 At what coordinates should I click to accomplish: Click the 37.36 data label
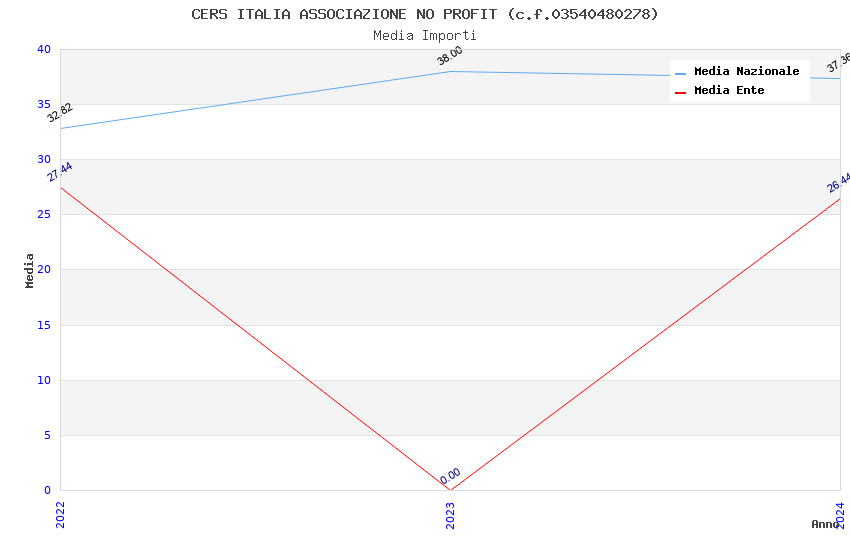[x=839, y=62]
